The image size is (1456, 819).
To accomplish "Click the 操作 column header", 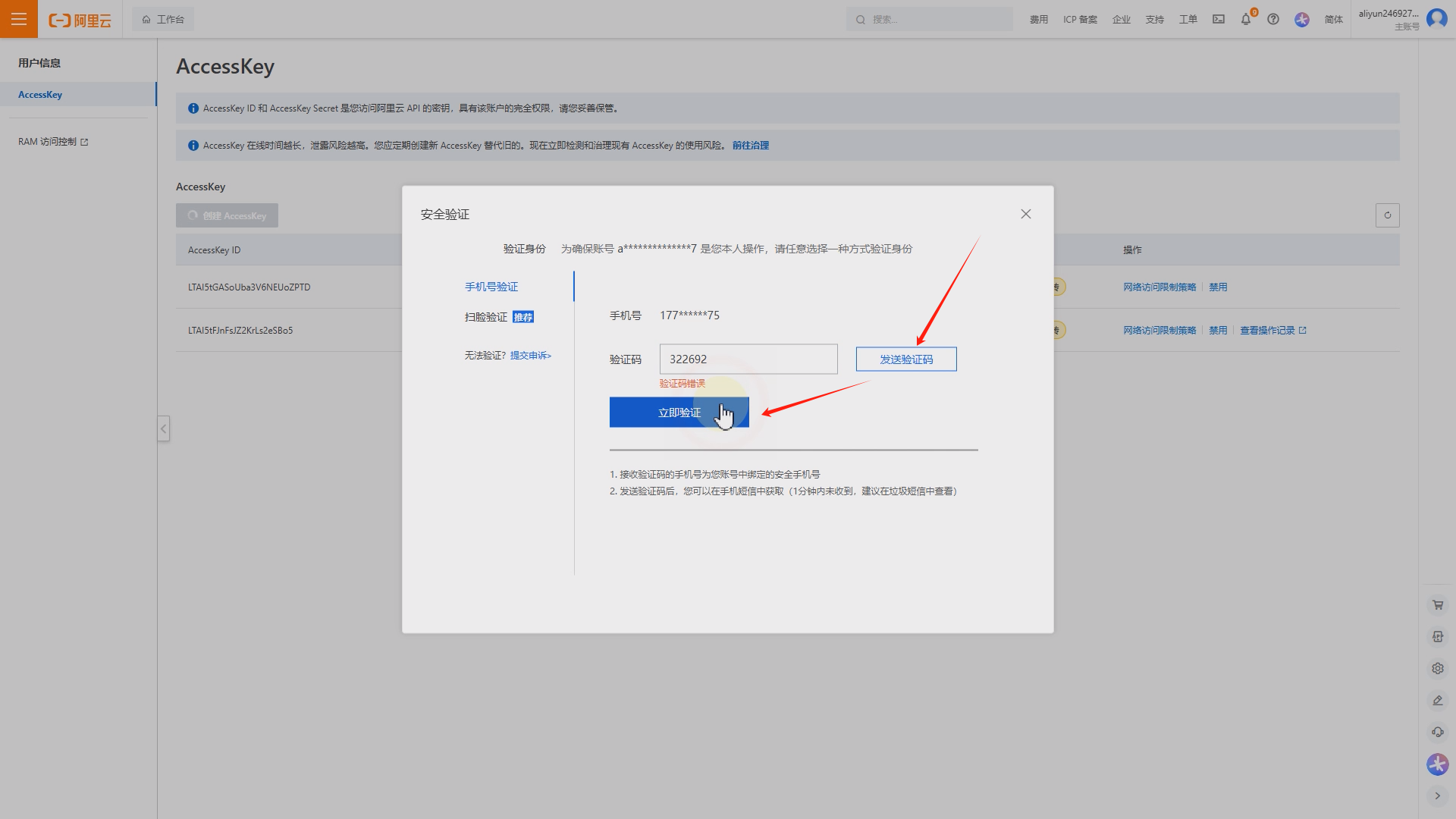I will pyautogui.click(x=1132, y=250).
